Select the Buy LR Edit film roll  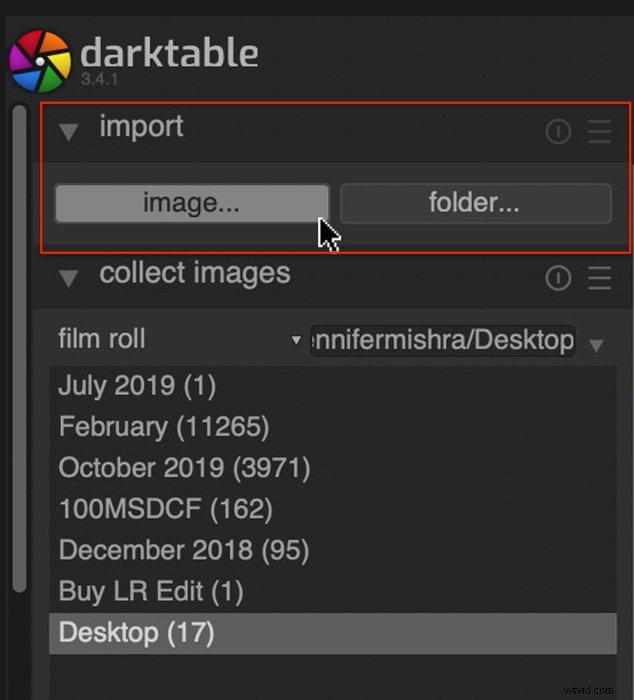point(333,592)
